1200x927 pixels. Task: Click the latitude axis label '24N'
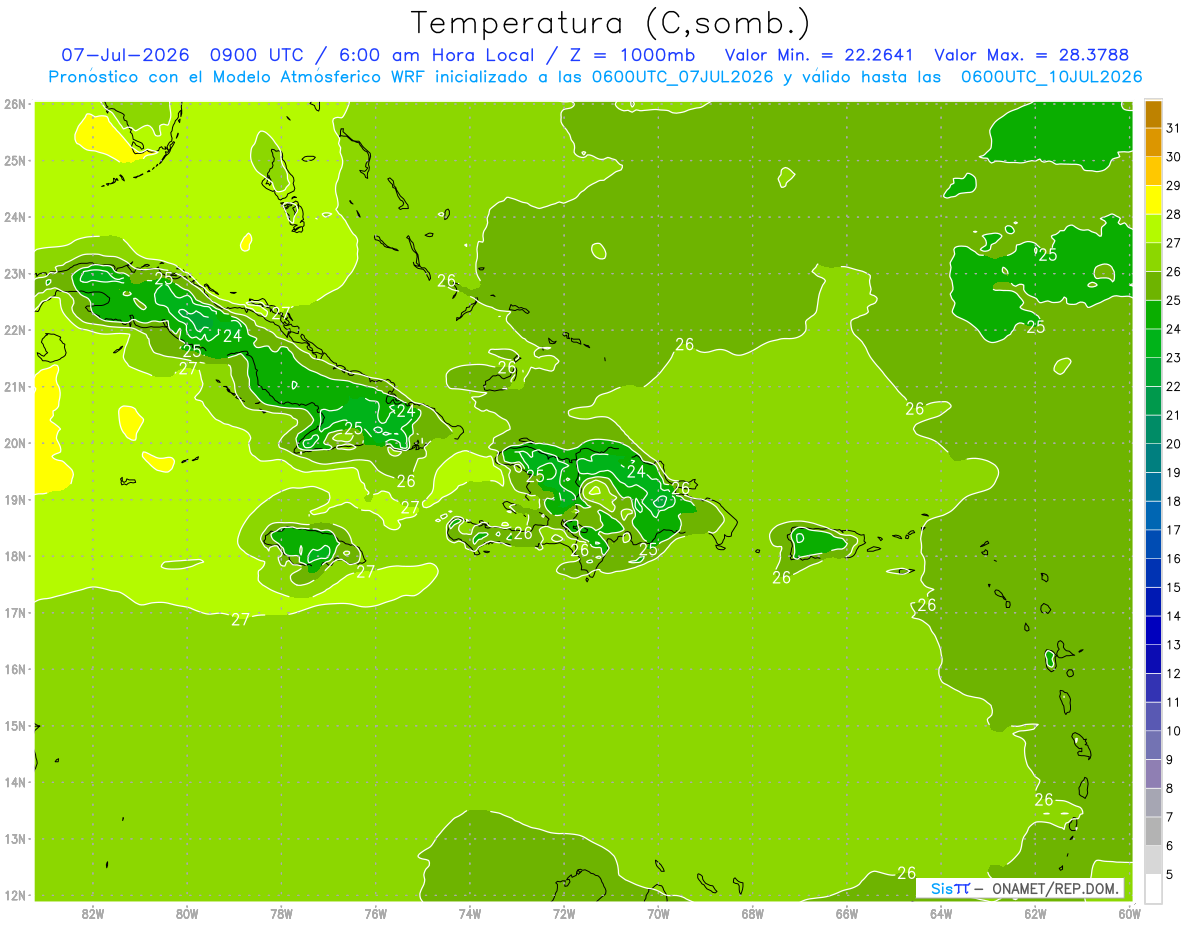15,217
